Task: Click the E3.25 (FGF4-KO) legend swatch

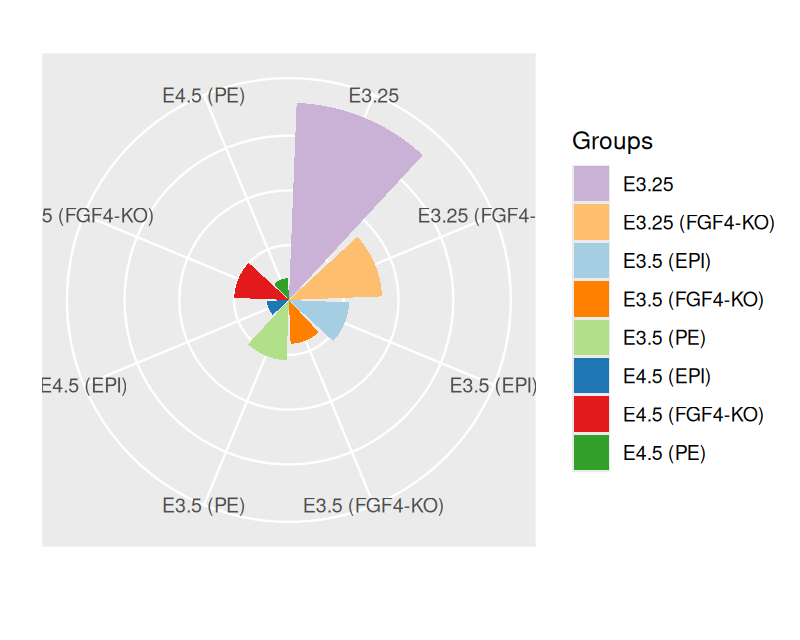Action: point(590,223)
